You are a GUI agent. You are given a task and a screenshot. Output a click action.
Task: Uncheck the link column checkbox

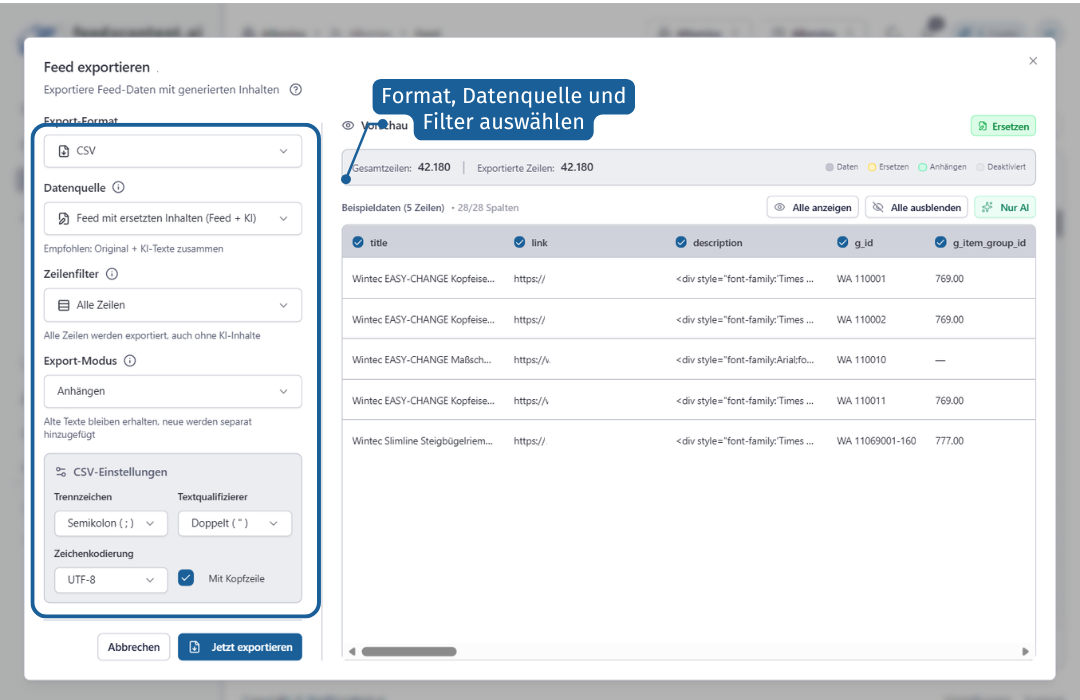[x=519, y=242]
